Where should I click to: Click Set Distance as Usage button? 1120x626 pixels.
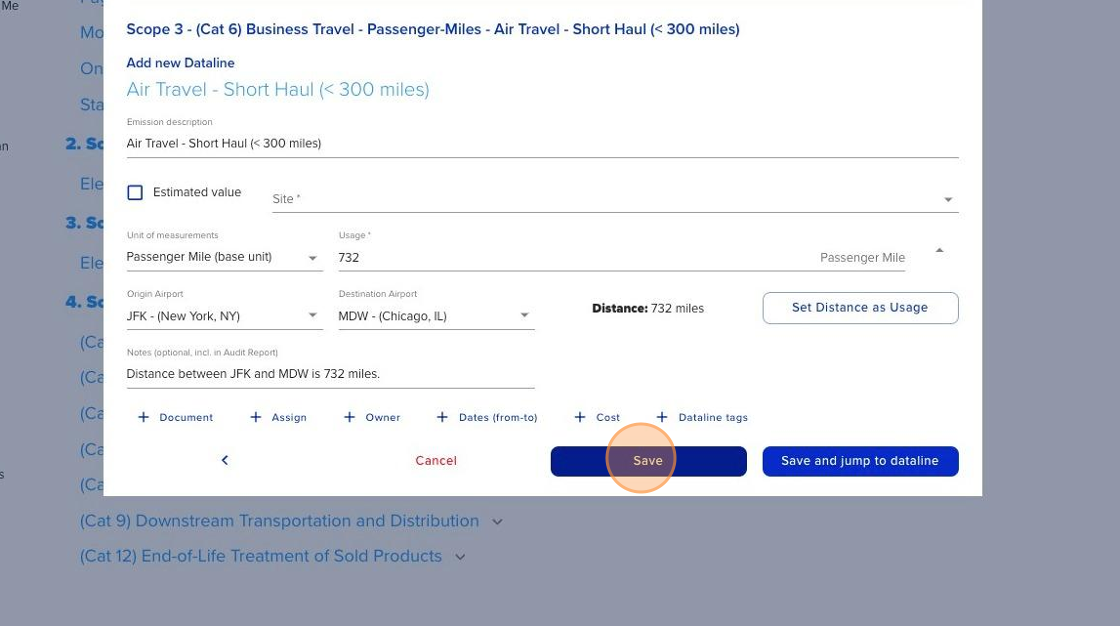(x=860, y=308)
